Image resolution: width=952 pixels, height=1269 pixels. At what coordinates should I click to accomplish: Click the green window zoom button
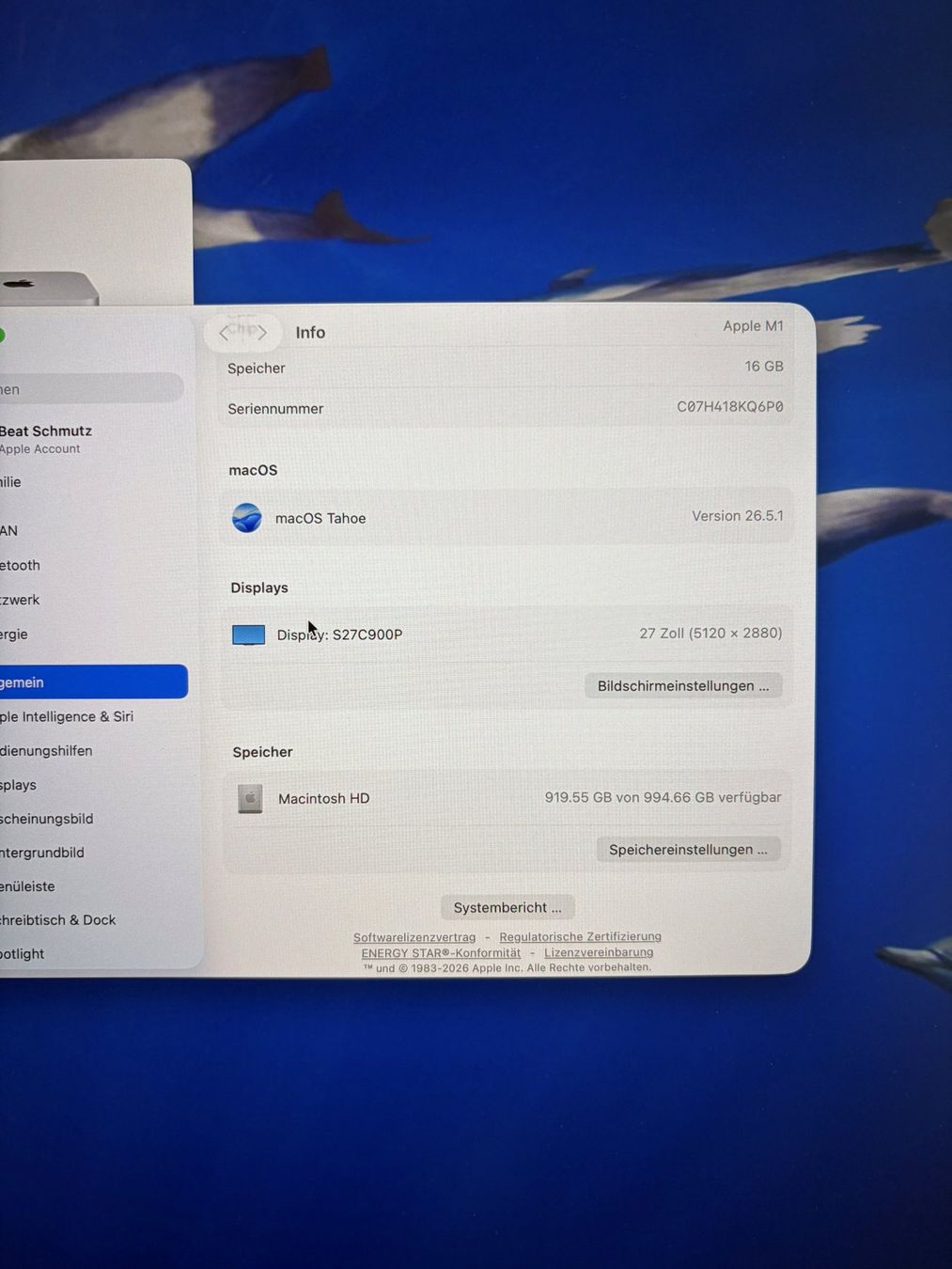click(x=2, y=336)
